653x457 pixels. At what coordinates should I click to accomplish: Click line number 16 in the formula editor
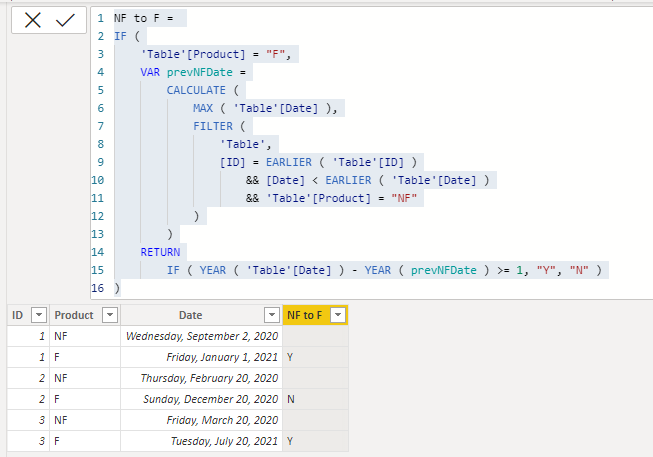(x=97, y=288)
